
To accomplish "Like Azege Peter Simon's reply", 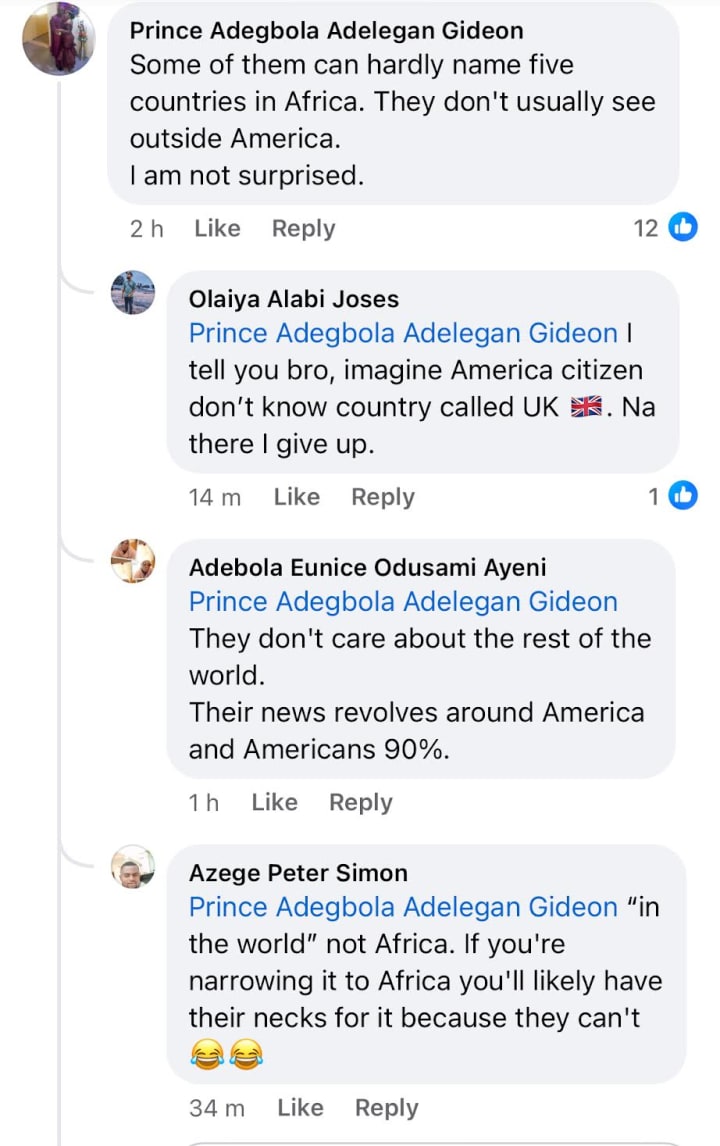I will 300,1107.
